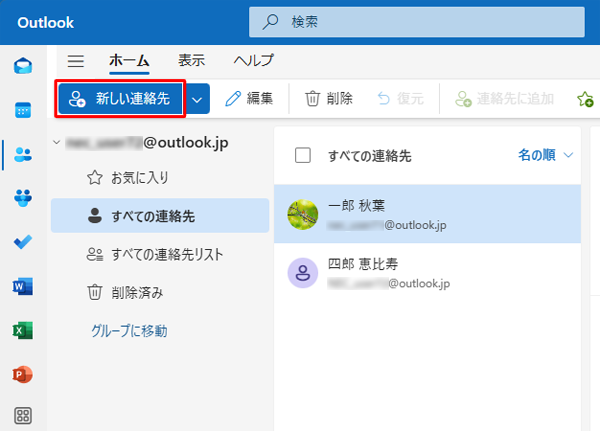Open Mail from the left app rail
600x431 pixels.
click(23, 66)
